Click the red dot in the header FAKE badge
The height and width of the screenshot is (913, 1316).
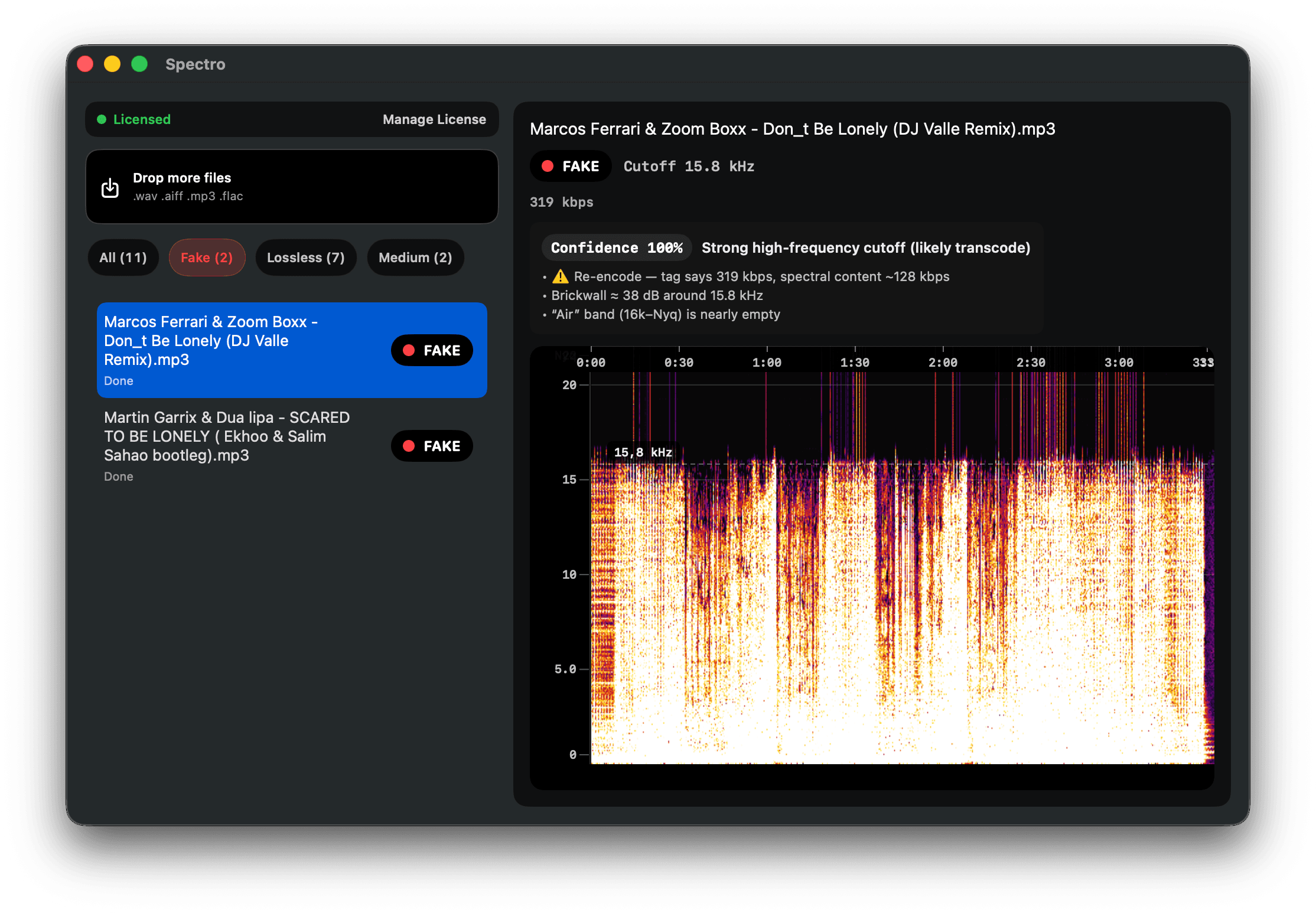(x=548, y=167)
